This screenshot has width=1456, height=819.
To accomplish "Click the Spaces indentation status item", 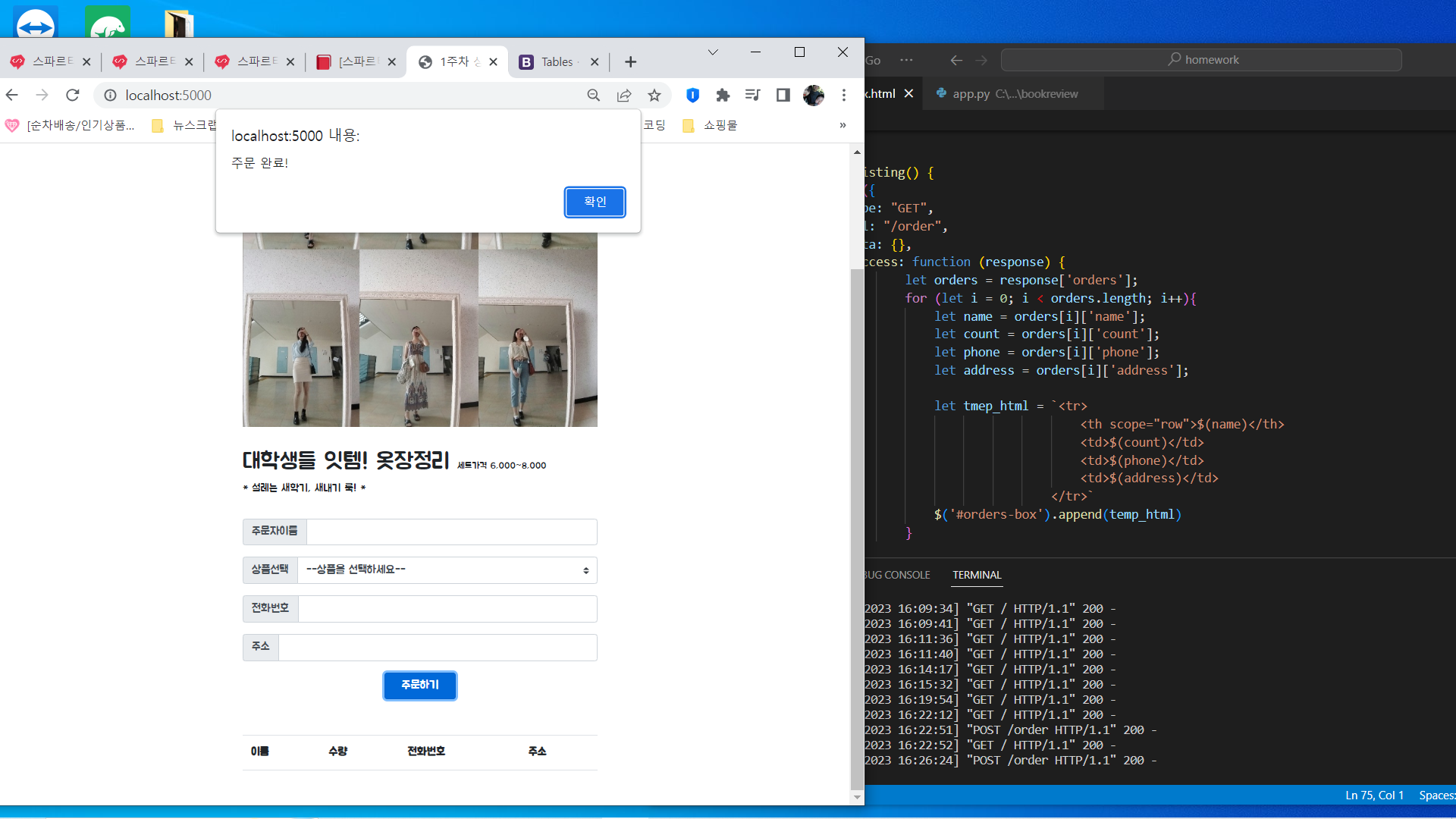I will pos(1436,795).
